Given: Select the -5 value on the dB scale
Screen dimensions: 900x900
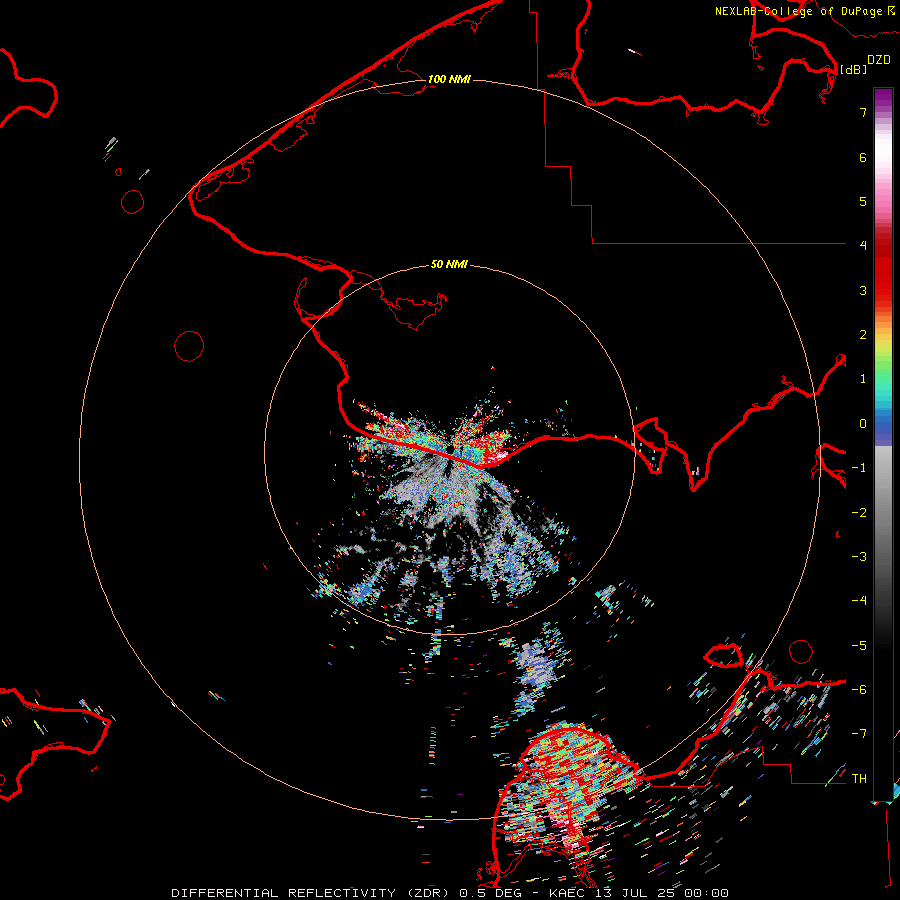Looking at the screenshot, I should pos(859,646).
